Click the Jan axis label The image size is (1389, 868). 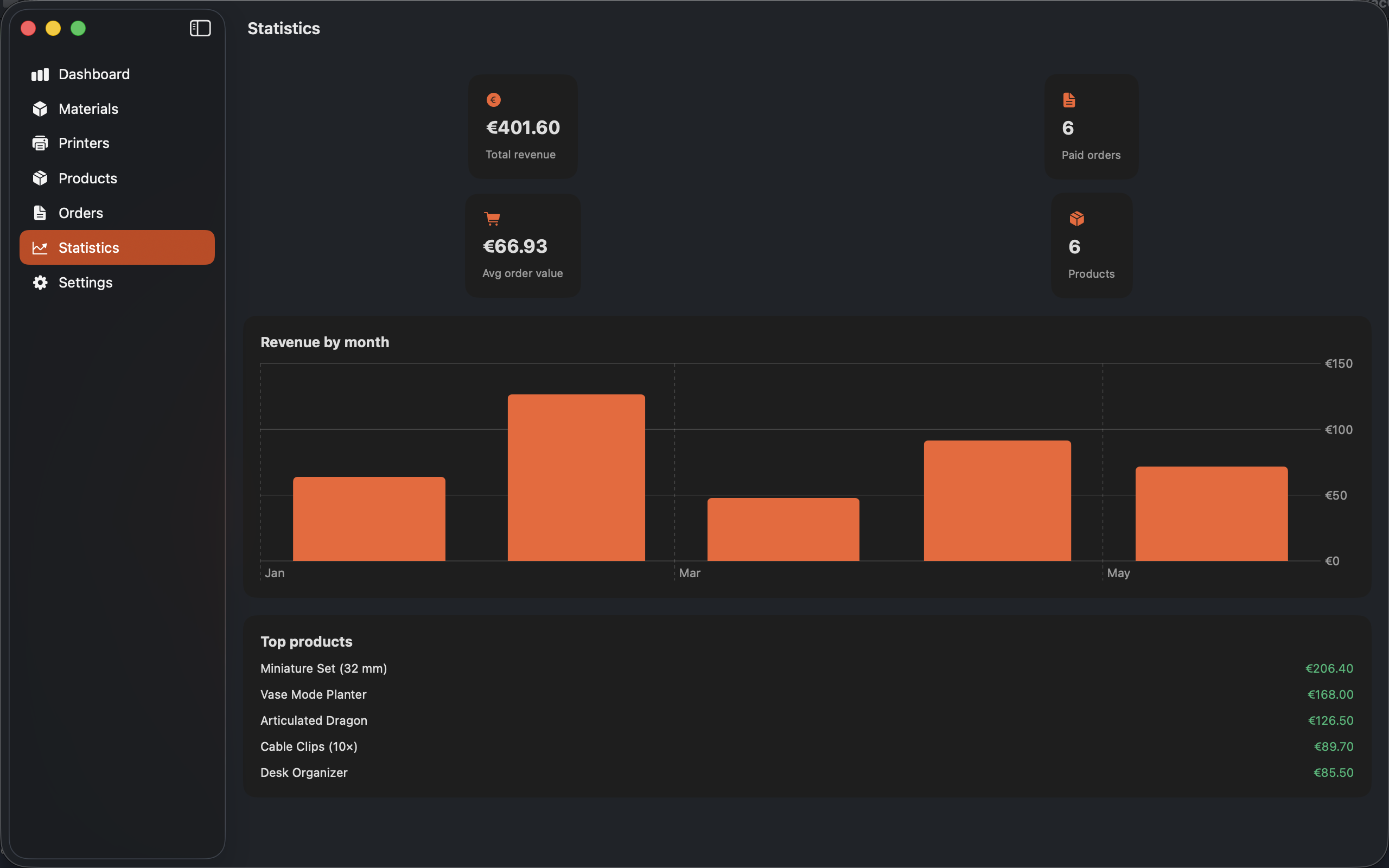tap(275, 573)
